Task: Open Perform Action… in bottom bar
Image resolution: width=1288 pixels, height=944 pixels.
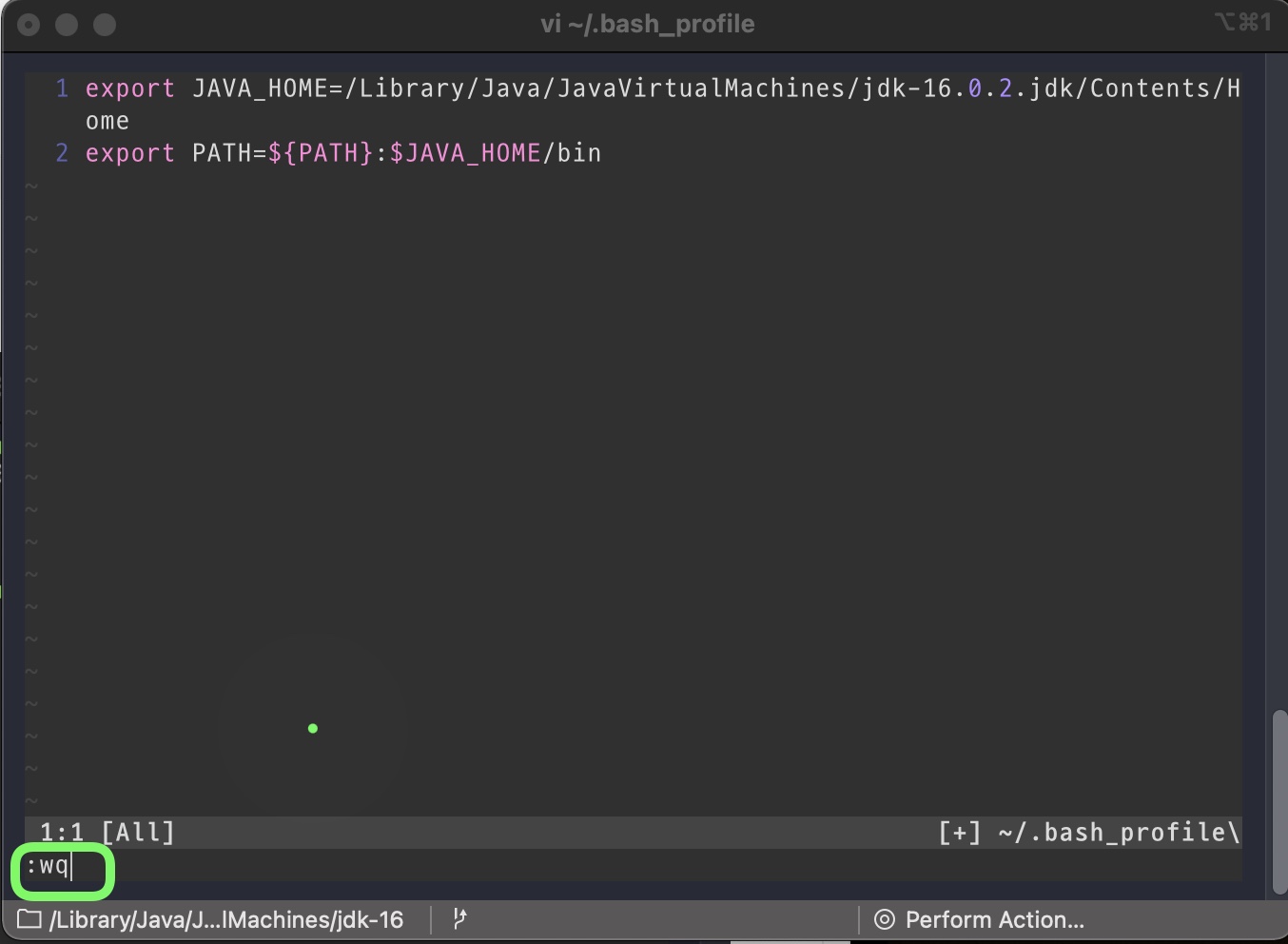Action: pyautogui.click(x=994, y=920)
